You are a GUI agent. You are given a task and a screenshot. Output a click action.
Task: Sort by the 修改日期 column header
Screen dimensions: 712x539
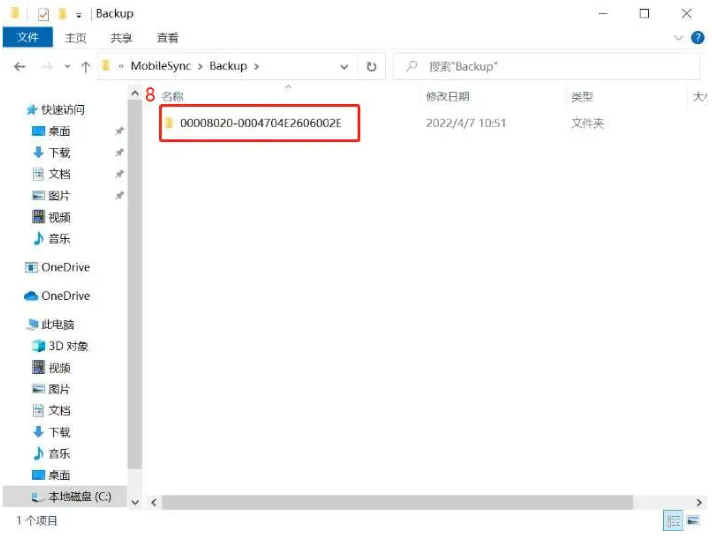coord(447,96)
